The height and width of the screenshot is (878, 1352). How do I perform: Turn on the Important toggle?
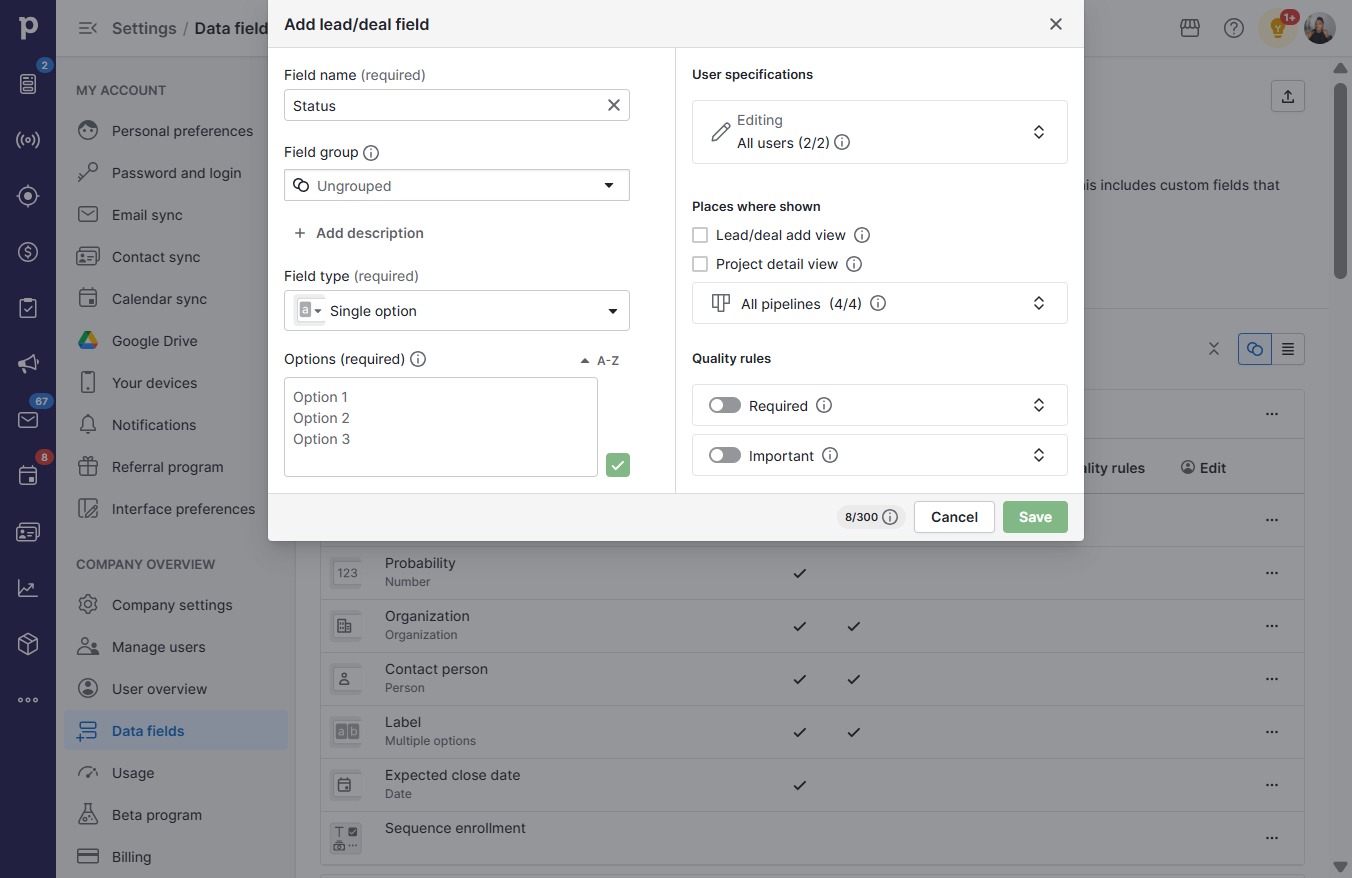point(725,455)
